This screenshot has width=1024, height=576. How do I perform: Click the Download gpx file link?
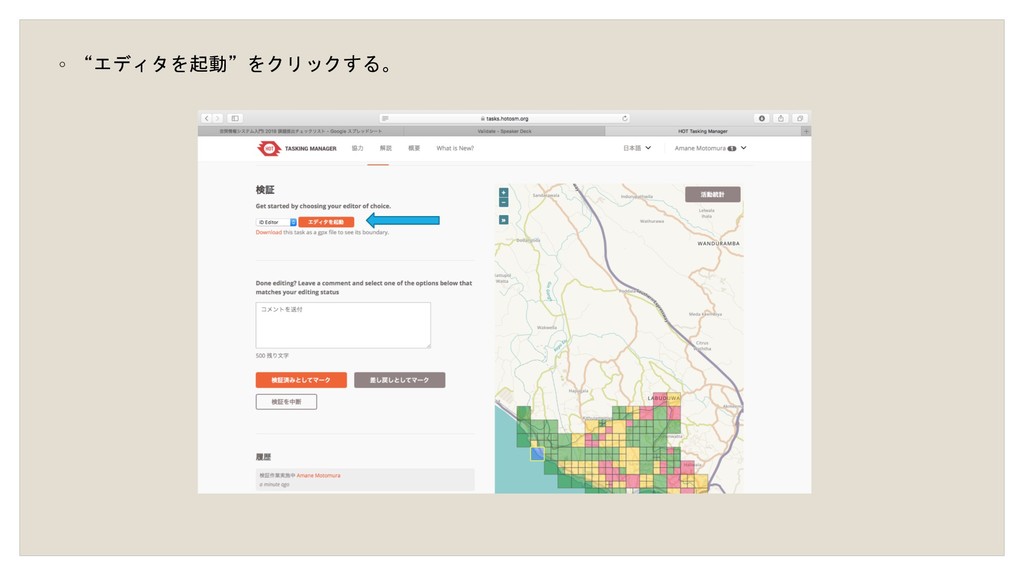pyautogui.click(x=268, y=232)
